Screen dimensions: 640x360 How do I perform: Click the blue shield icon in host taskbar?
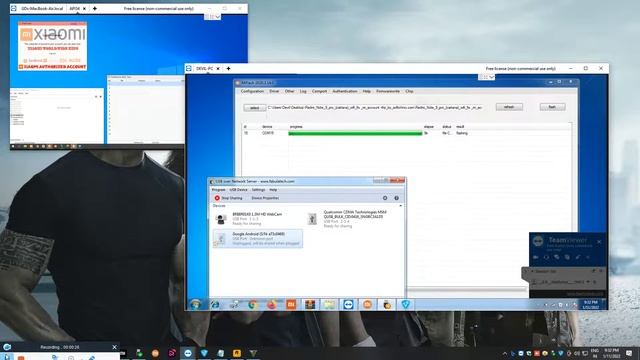(x=204, y=353)
